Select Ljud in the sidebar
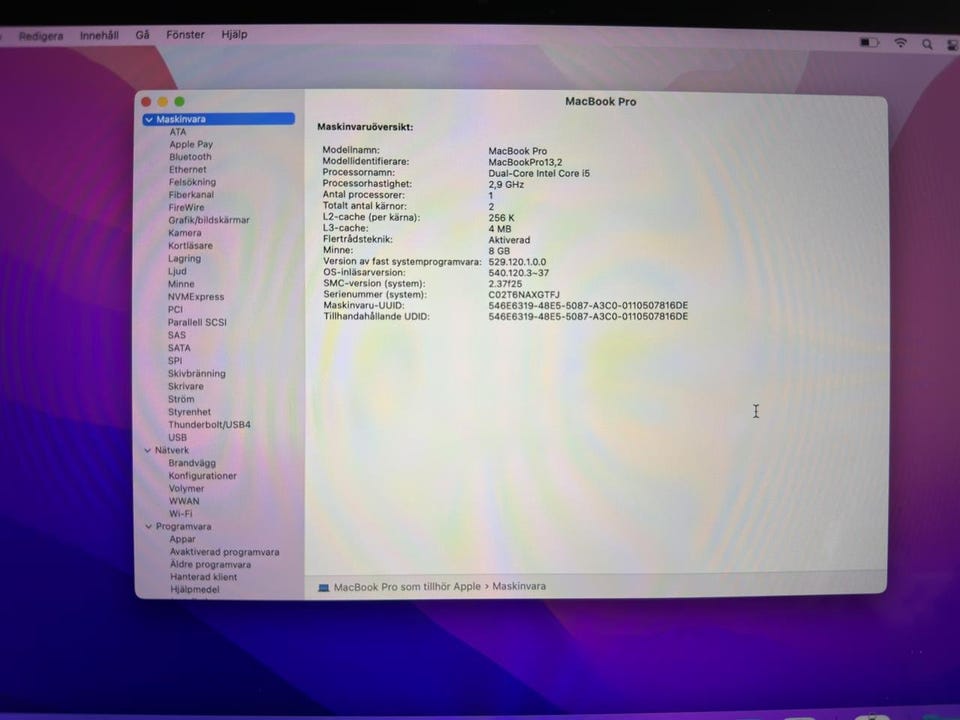The image size is (960, 720). (x=178, y=271)
